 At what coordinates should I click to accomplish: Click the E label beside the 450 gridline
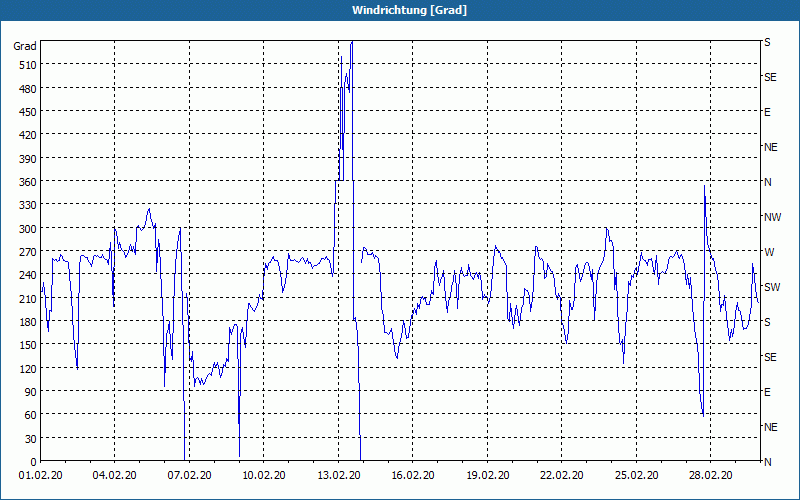(767, 112)
